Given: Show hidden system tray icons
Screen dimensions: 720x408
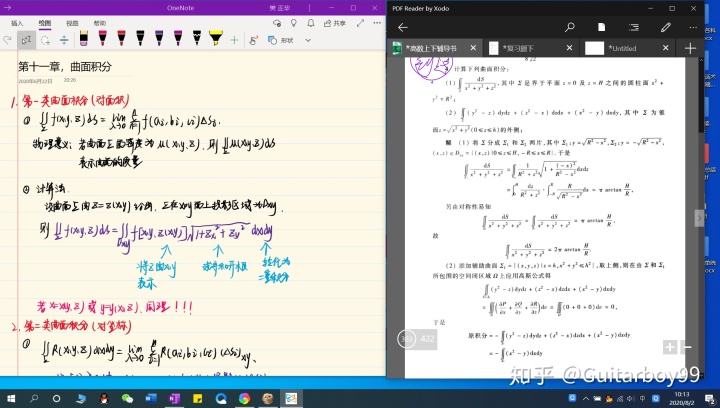Looking at the screenshot, I should [586, 398].
